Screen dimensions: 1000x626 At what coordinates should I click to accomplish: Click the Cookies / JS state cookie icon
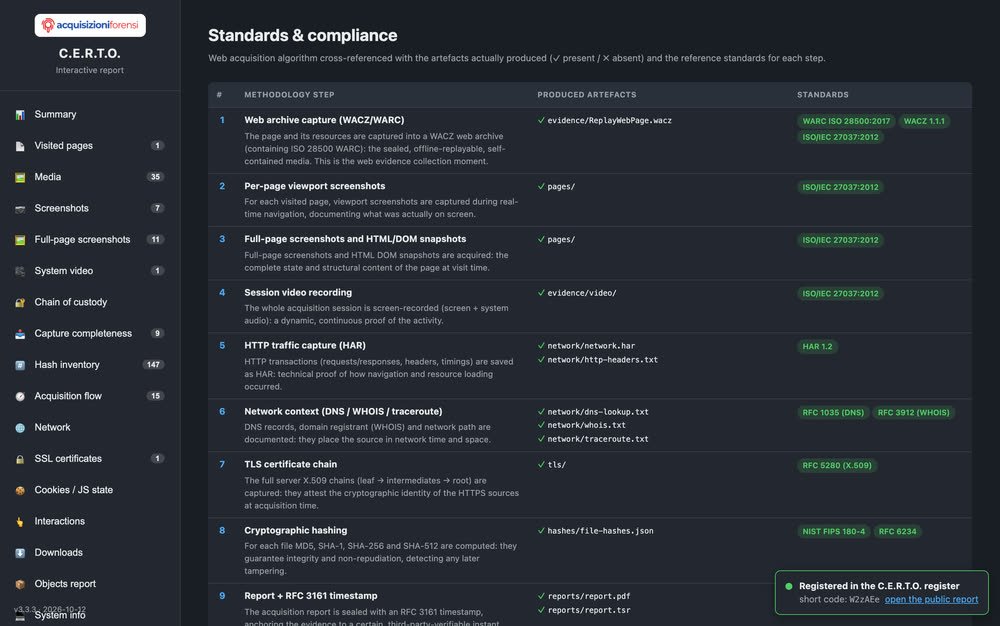pyautogui.click(x=20, y=490)
